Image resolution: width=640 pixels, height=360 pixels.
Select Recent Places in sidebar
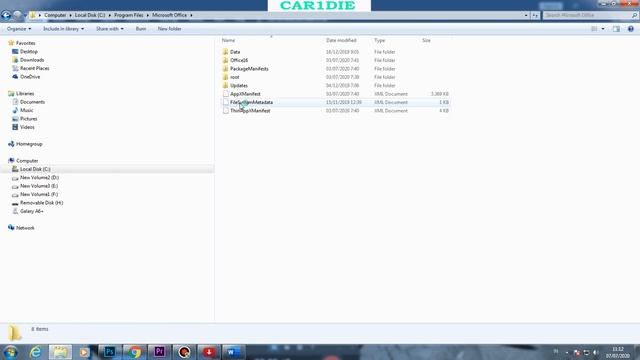click(34, 68)
